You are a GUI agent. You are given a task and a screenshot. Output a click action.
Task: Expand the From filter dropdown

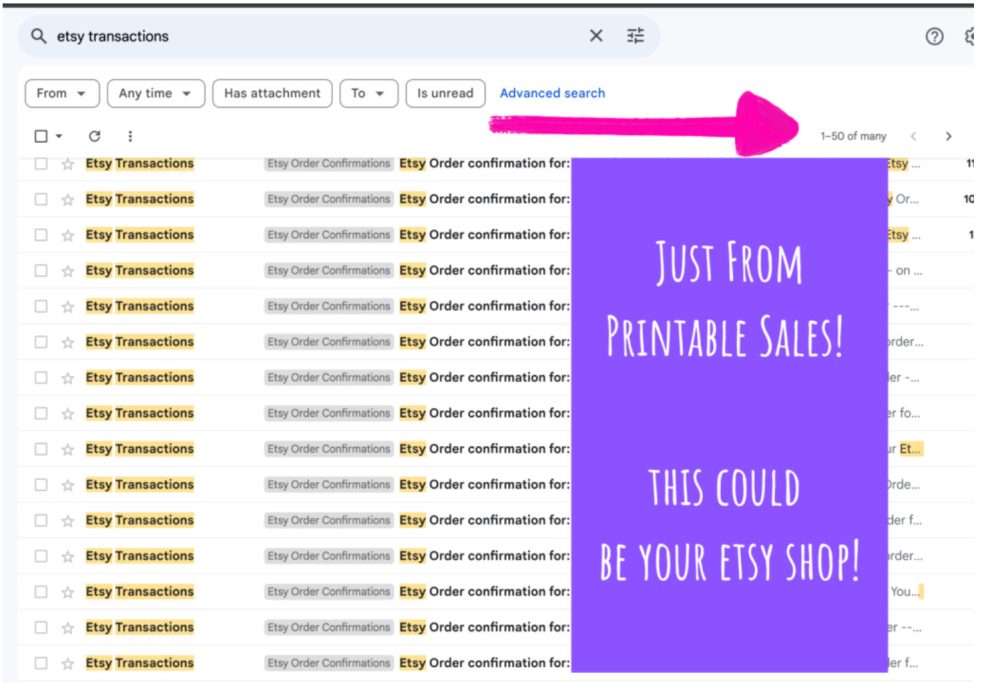point(61,93)
